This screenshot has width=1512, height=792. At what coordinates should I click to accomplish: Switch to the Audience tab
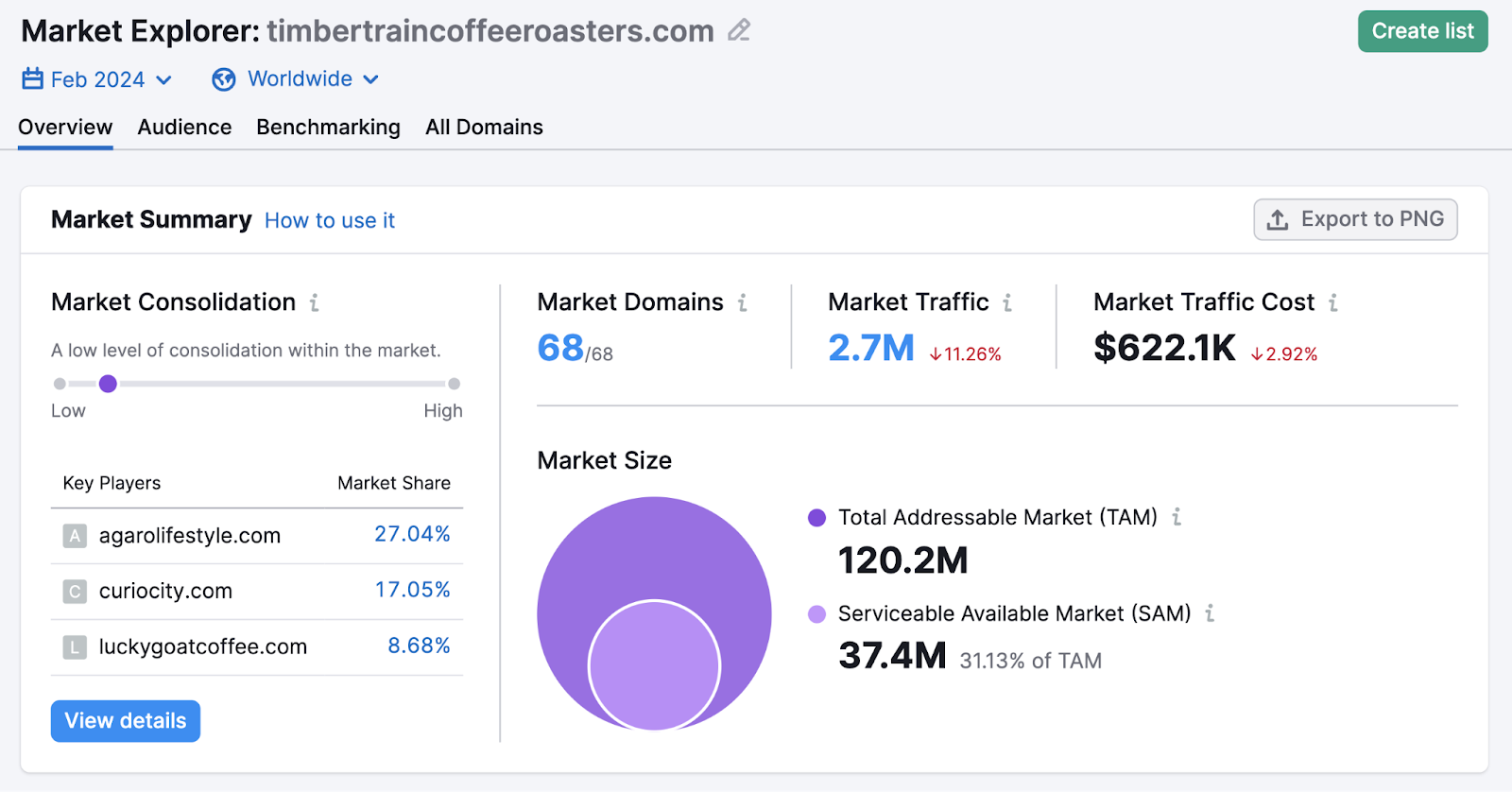(184, 128)
